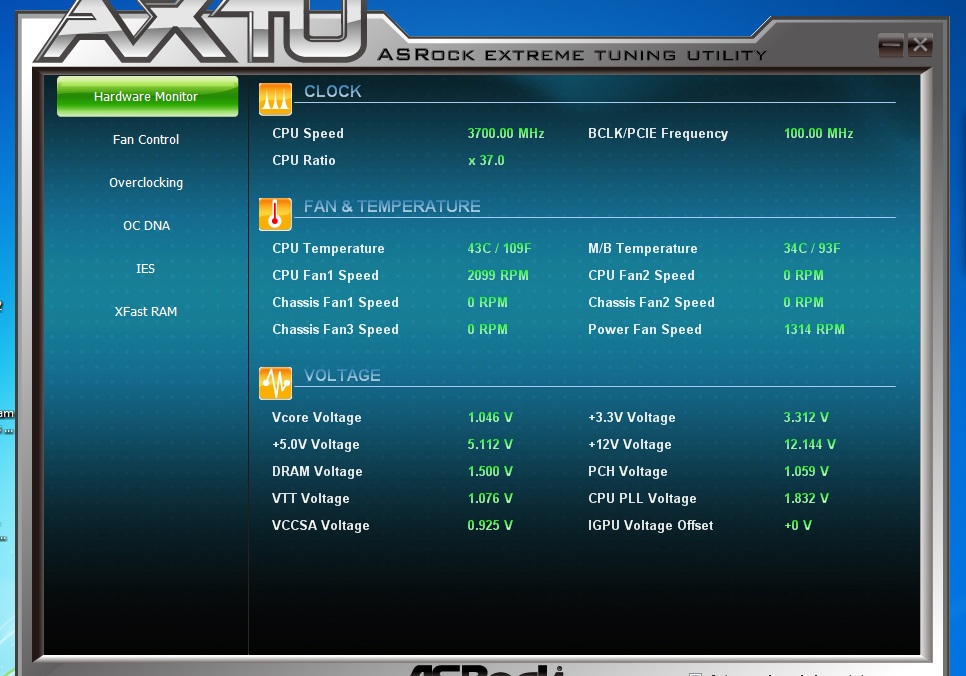Image resolution: width=966 pixels, height=676 pixels.
Task: Click the Fan & Temperature thermometer icon
Action: [275, 214]
